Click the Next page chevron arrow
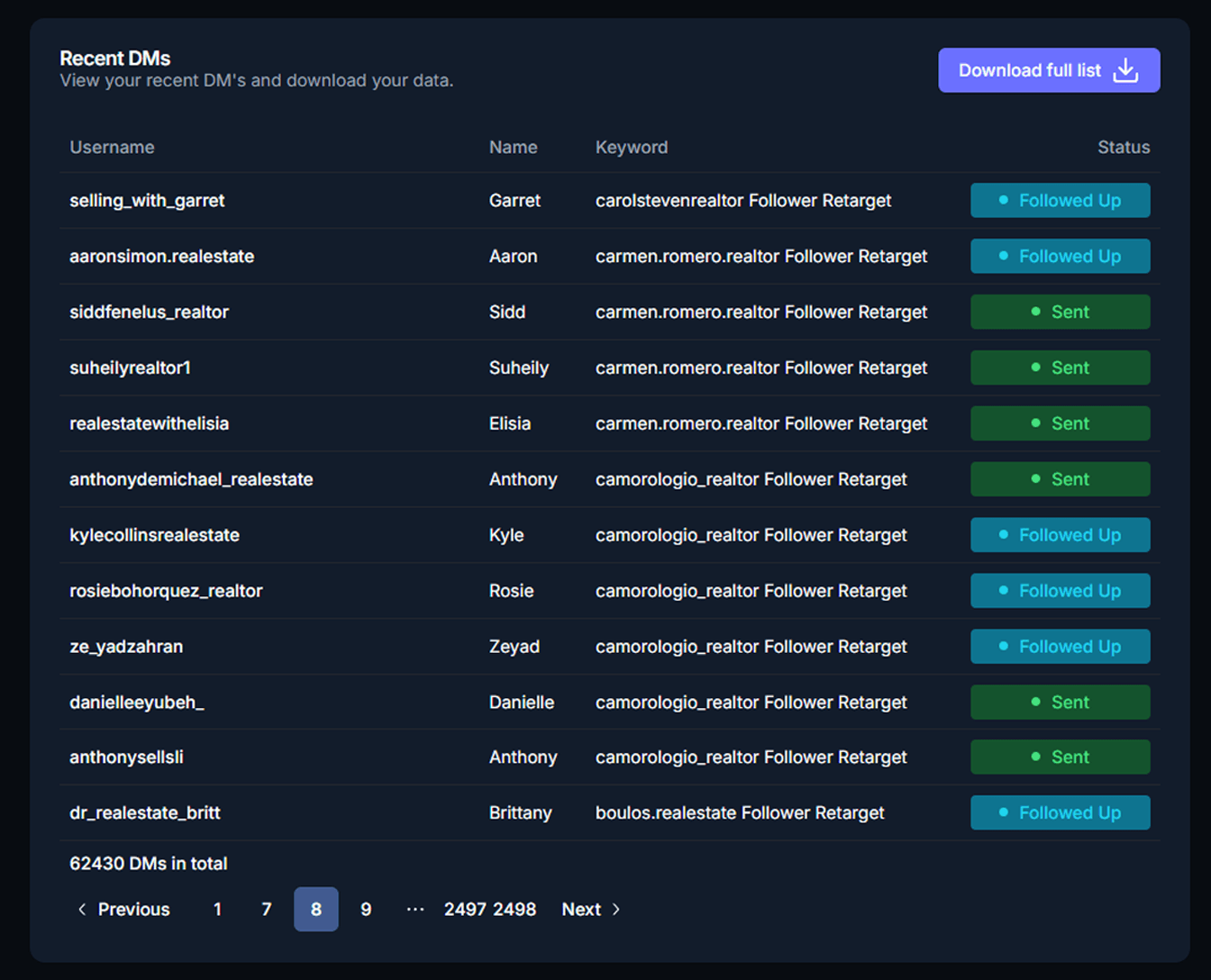The width and height of the screenshot is (1211, 980). (x=616, y=910)
